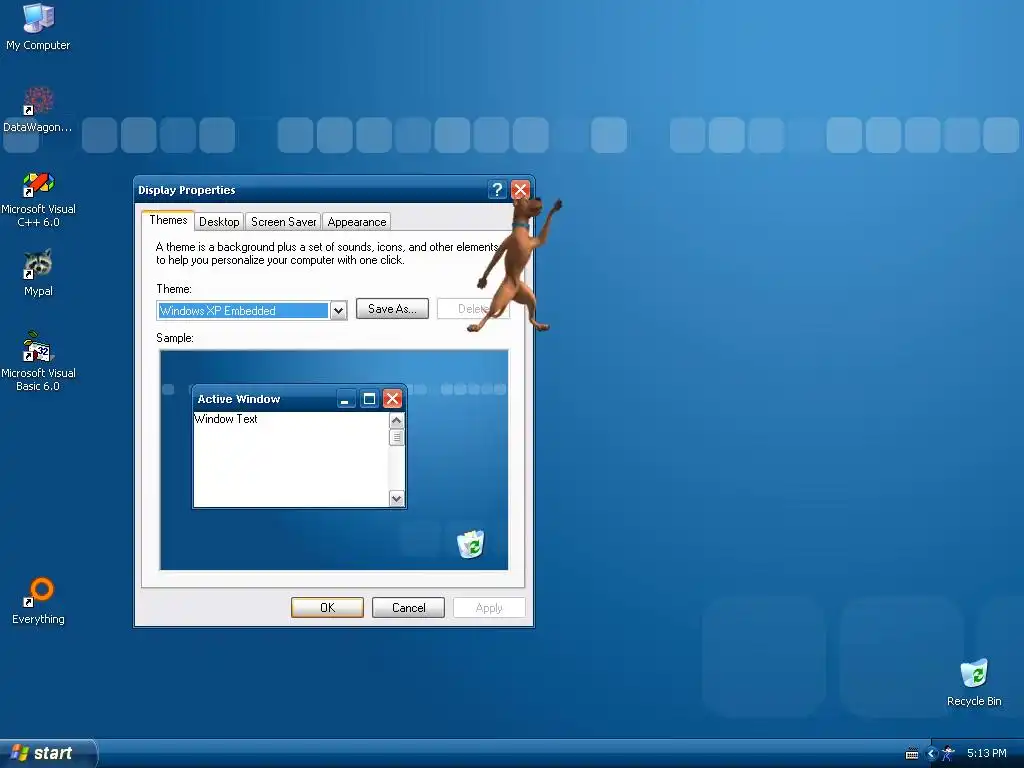1024x768 pixels.
Task: Select the Microsoft Visual C++ 6.0 shortcut
Action: [38, 199]
